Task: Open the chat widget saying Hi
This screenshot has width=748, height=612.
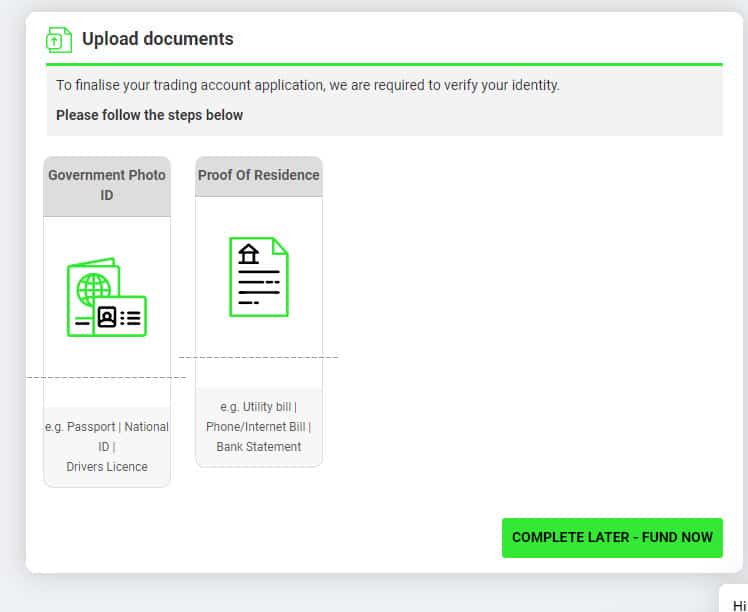Action: [x=735, y=599]
